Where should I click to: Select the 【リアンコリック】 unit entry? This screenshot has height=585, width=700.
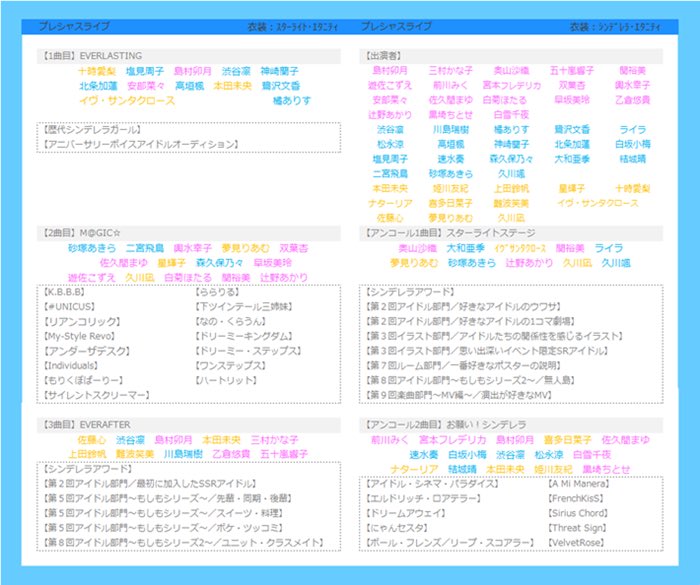82,322
